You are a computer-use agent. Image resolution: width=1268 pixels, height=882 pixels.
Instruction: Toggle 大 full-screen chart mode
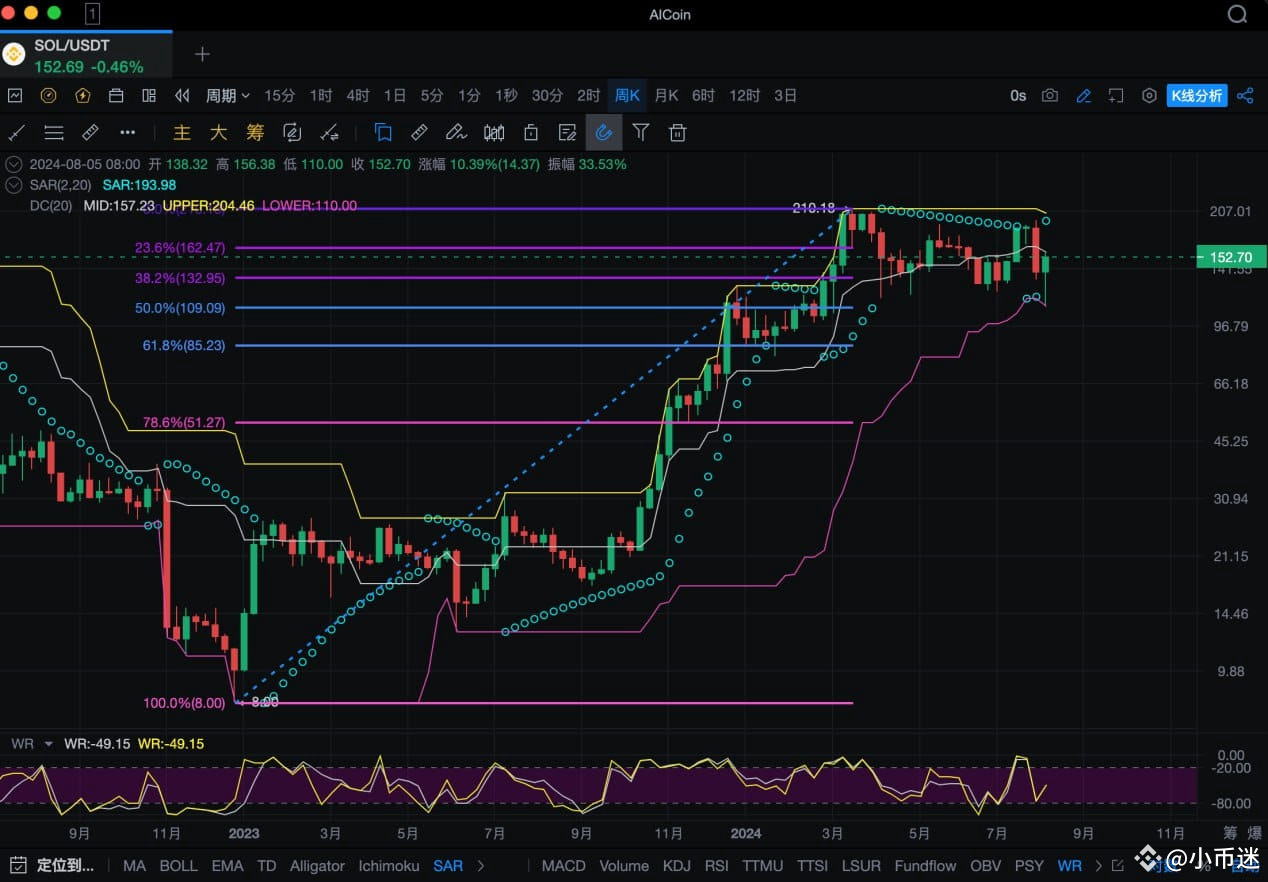218,132
